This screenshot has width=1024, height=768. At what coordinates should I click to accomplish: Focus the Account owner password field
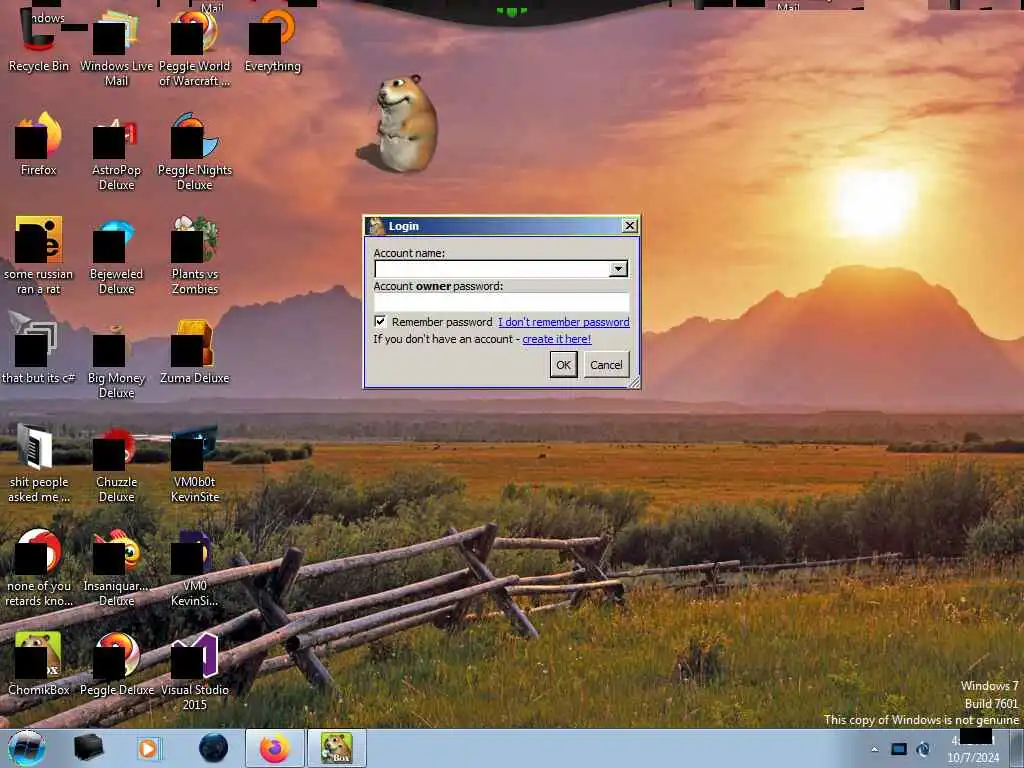point(502,302)
